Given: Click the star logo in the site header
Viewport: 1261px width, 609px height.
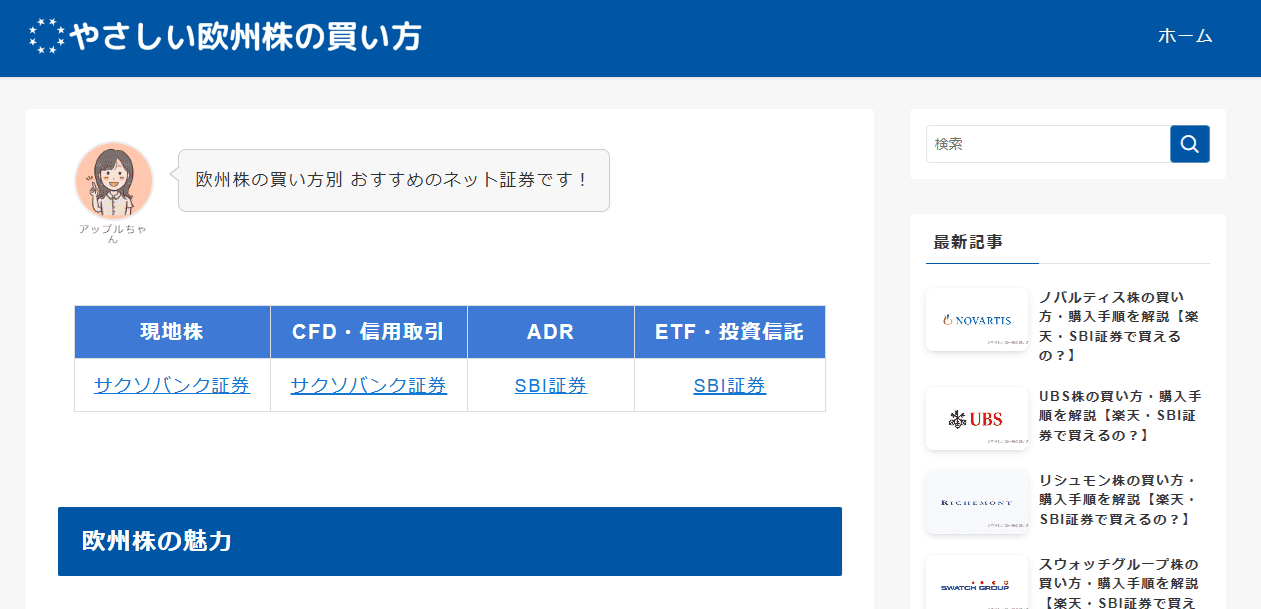Looking at the screenshot, I should click(44, 36).
